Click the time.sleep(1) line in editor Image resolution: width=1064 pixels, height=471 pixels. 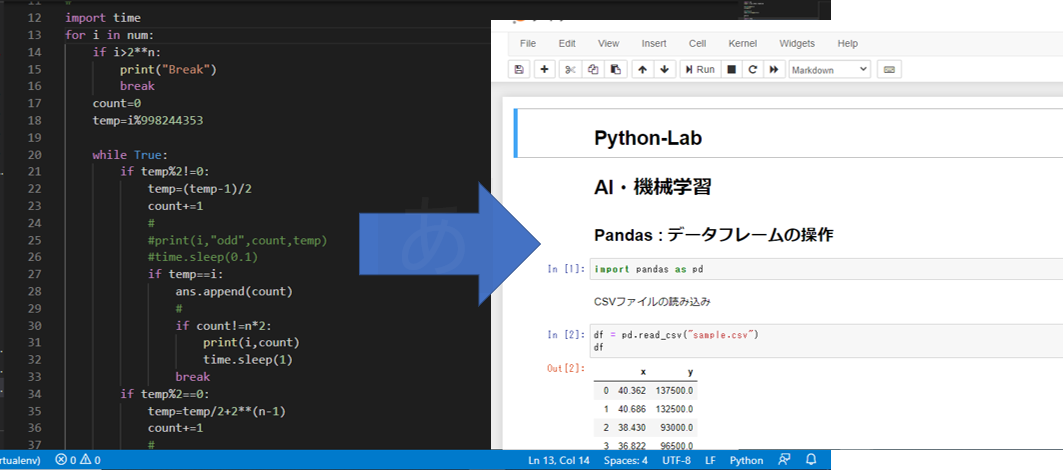tap(248, 360)
